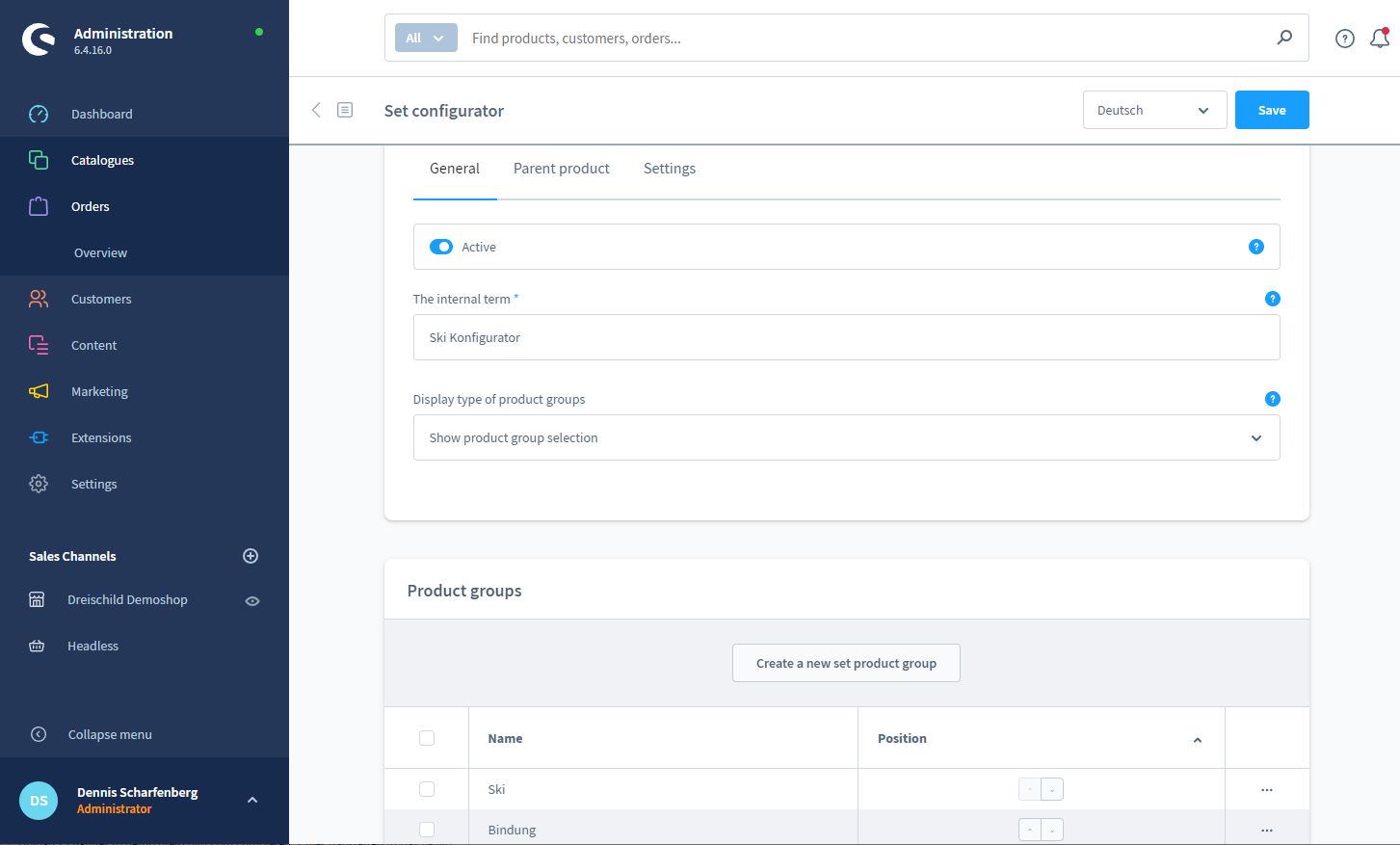Move Ski position up
The width and height of the screenshot is (1400, 845).
1030,789
